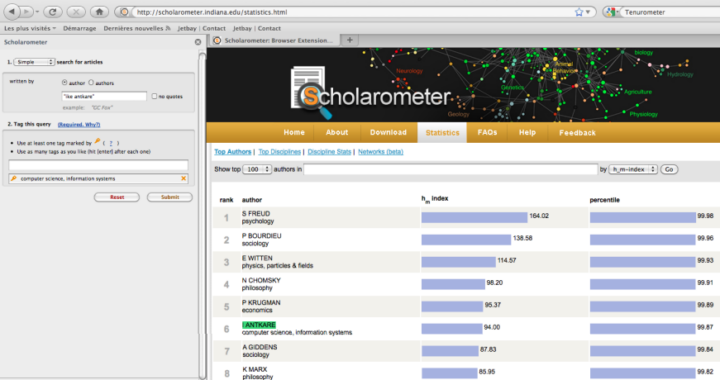The width and height of the screenshot is (720, 380).
Task: Open the Simple search type dropdown
Action: (x=34, y=62)
